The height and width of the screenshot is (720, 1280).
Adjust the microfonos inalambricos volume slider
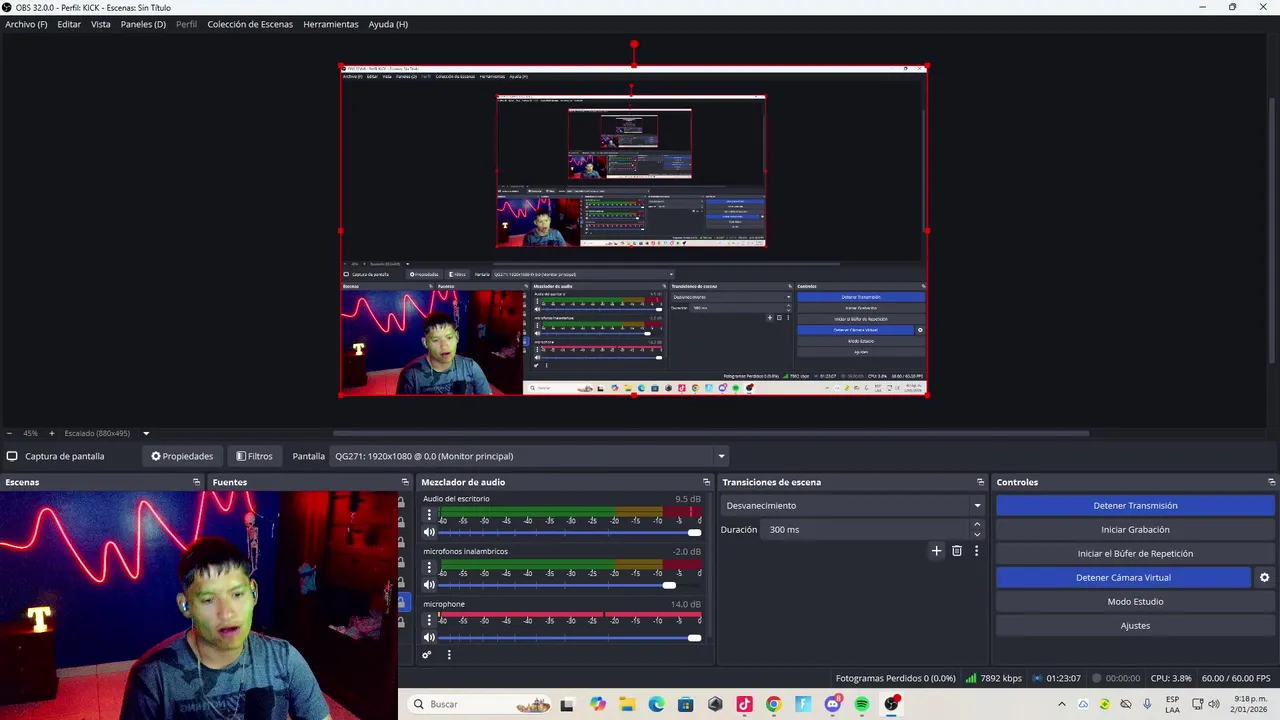click(x=570, y=585)
